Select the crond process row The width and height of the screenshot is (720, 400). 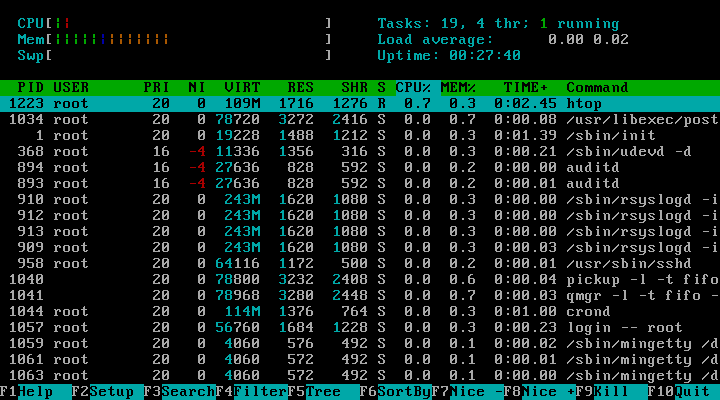tap(360, 311)
